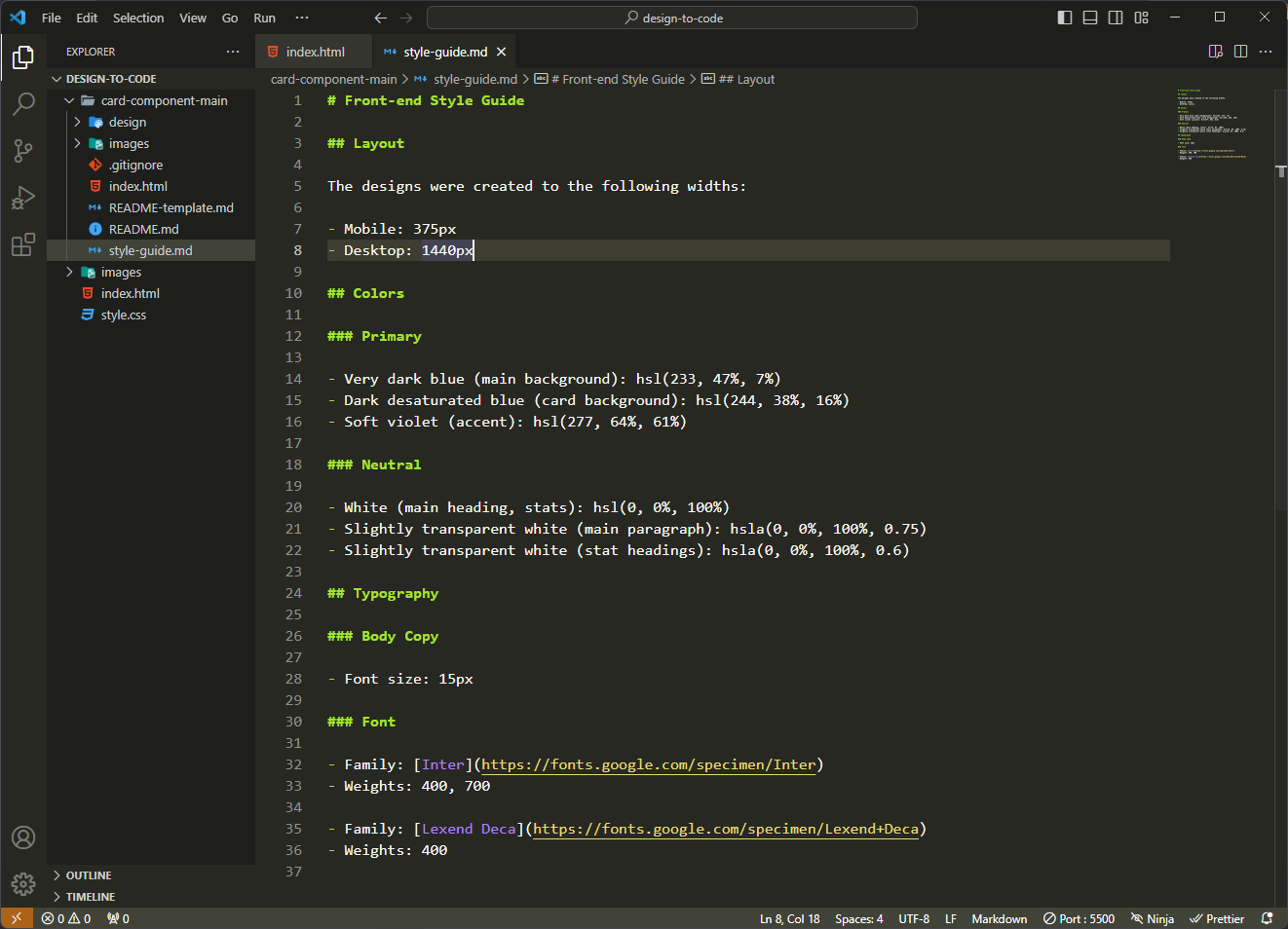Click the Markdown language mode button
The height and width of the screenshot is (929, 1288).
pyautogui.click(x=999, y=918)
